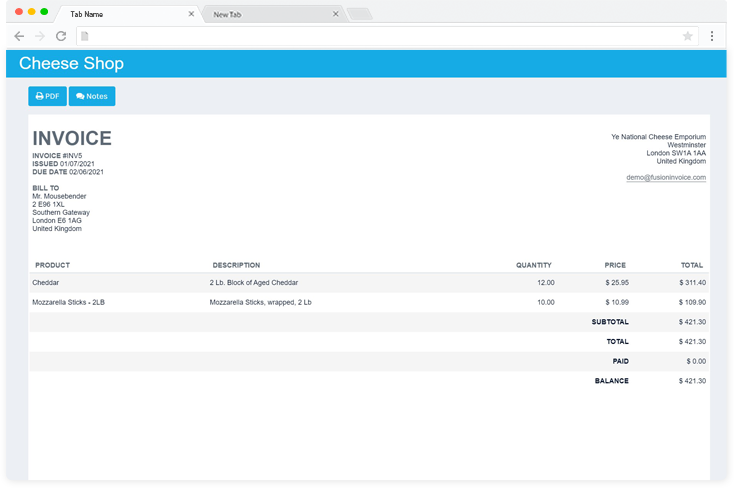Click the browser forward arrow

40,36
